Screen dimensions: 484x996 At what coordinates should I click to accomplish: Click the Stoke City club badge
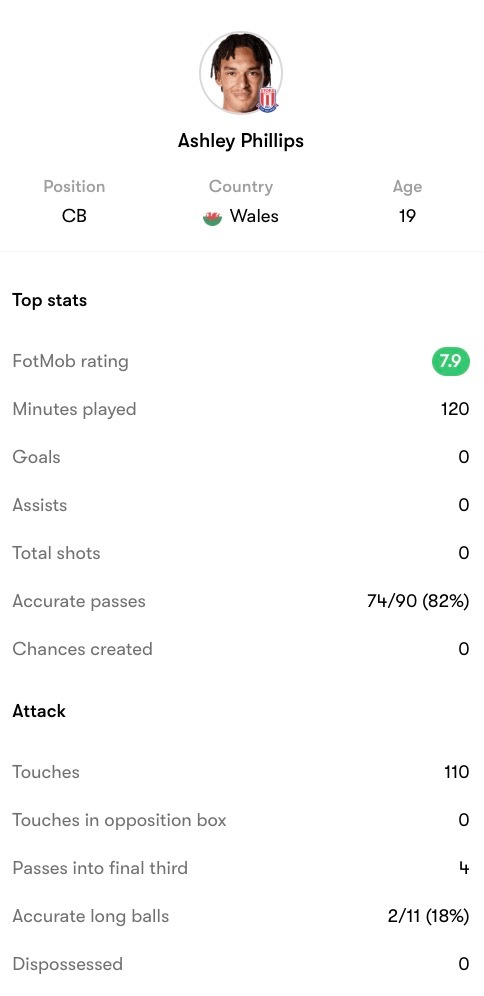pyautogui.click(x=268, y=100)
